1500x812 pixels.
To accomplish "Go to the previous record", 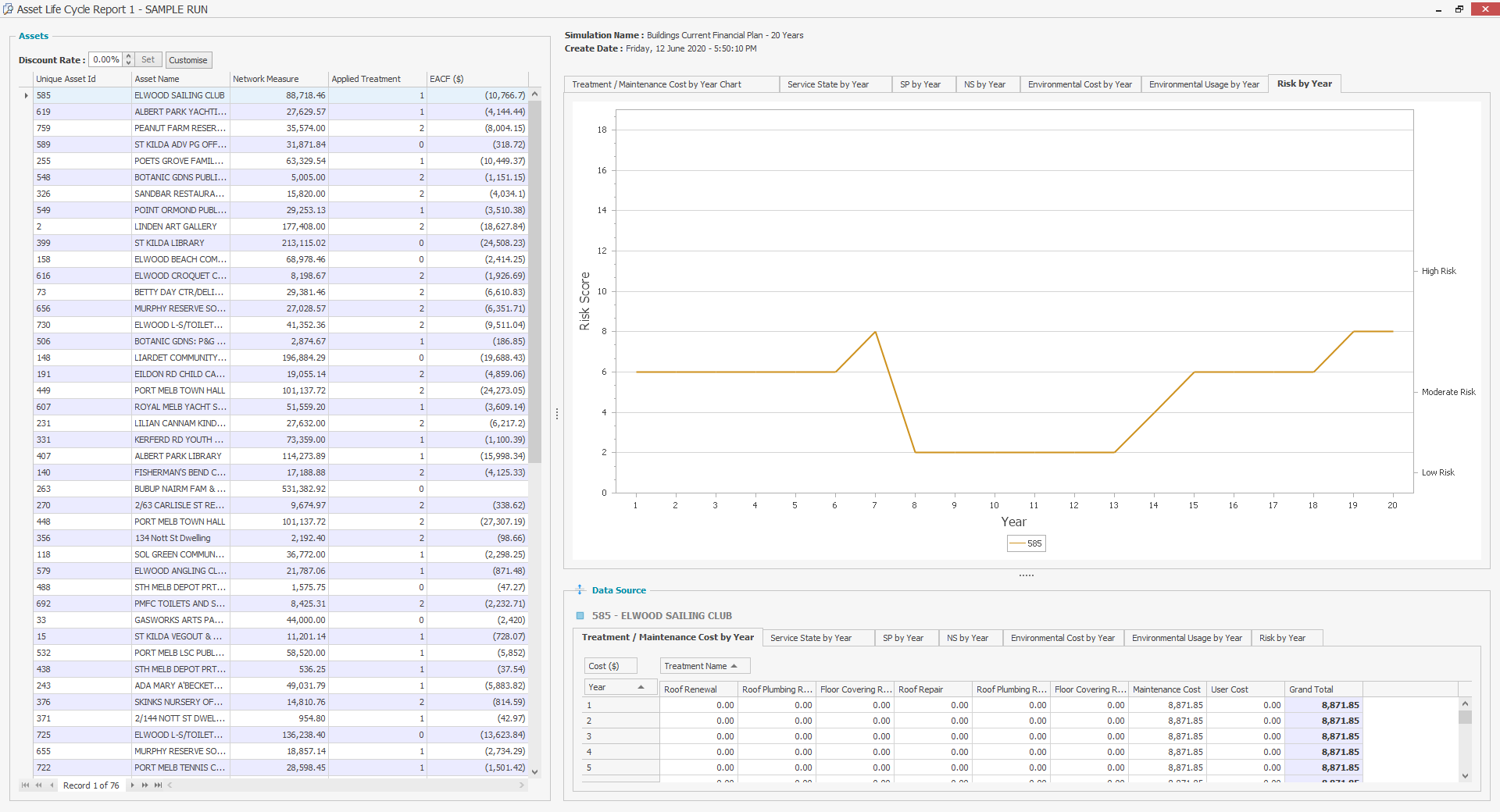I will click(52, 785).
